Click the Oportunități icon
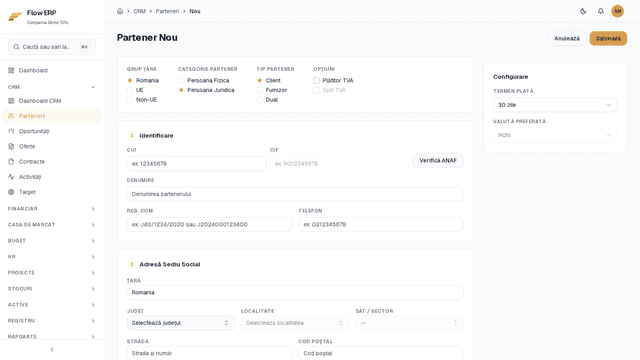This screenshot has width=640, height=360. [11, 131]
